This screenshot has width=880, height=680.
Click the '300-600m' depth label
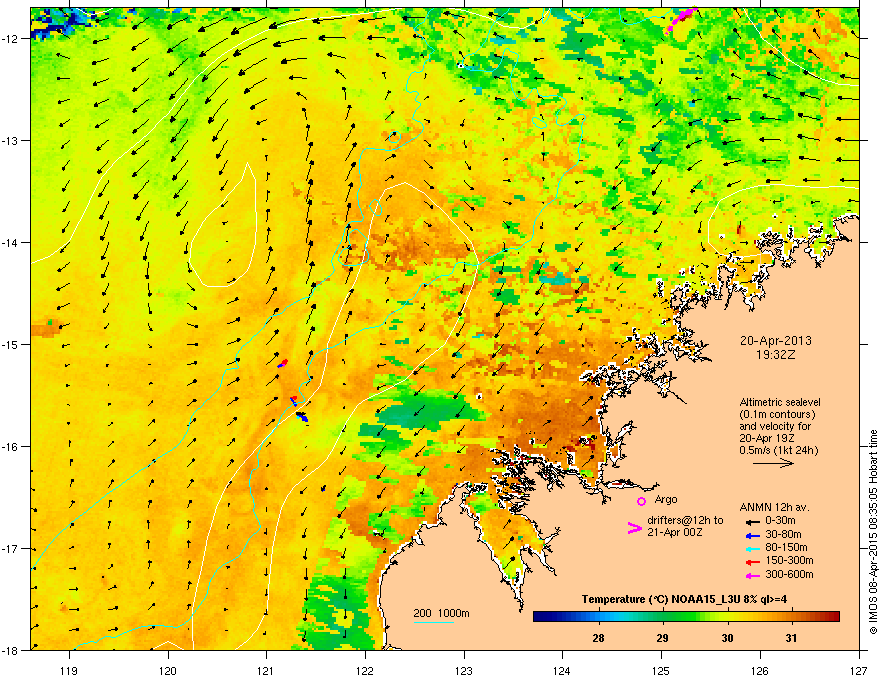click(789, 574)
